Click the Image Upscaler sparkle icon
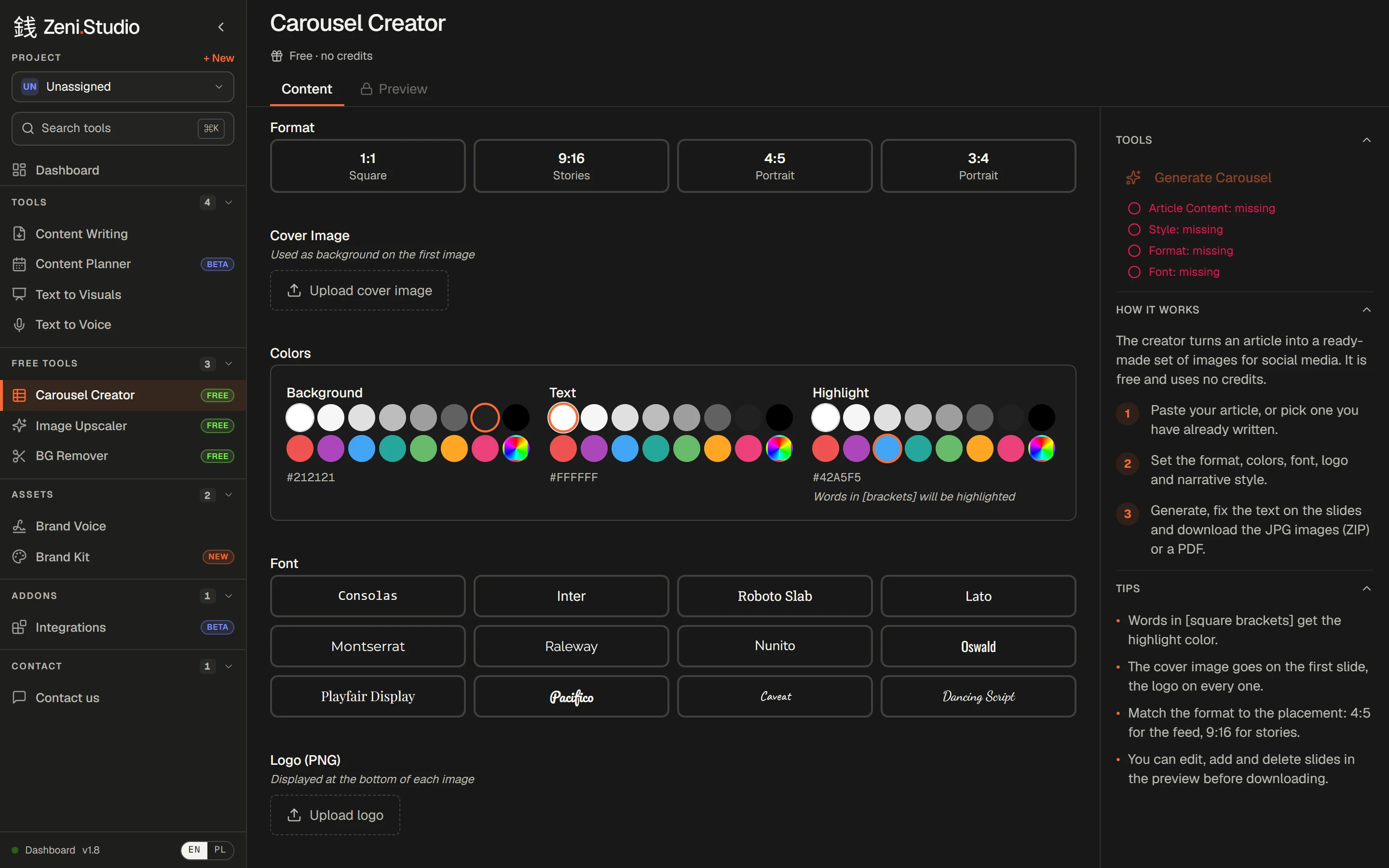The image size is (1389, 868). [x=19, y=425]
